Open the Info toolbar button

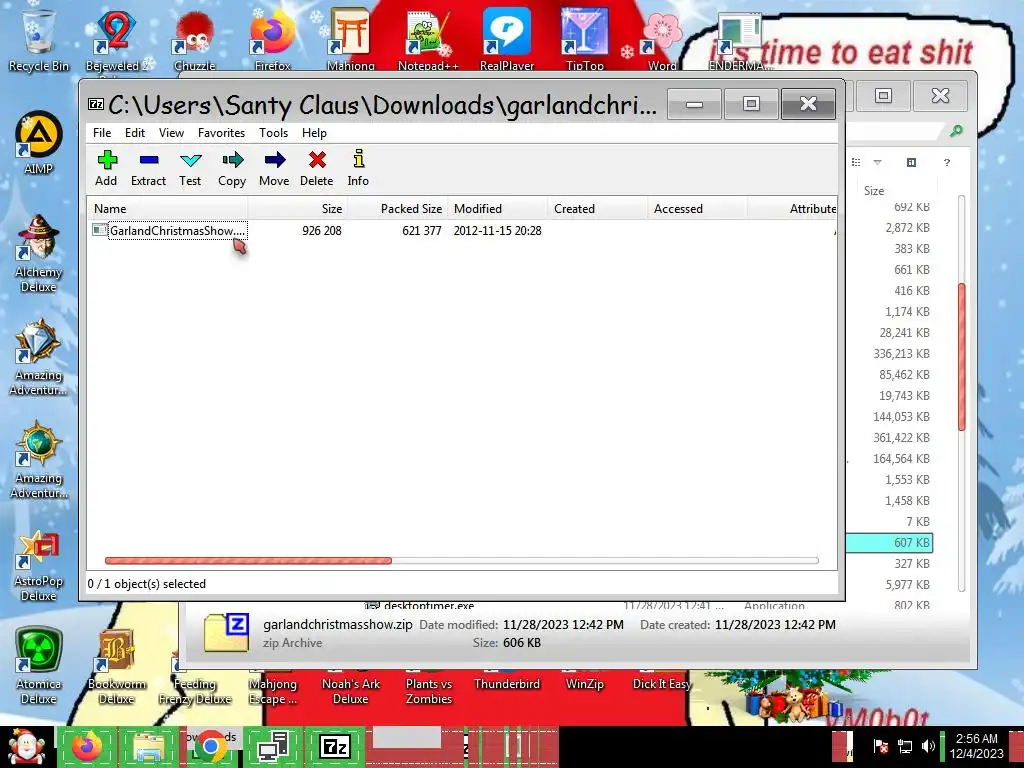(358, 168)
